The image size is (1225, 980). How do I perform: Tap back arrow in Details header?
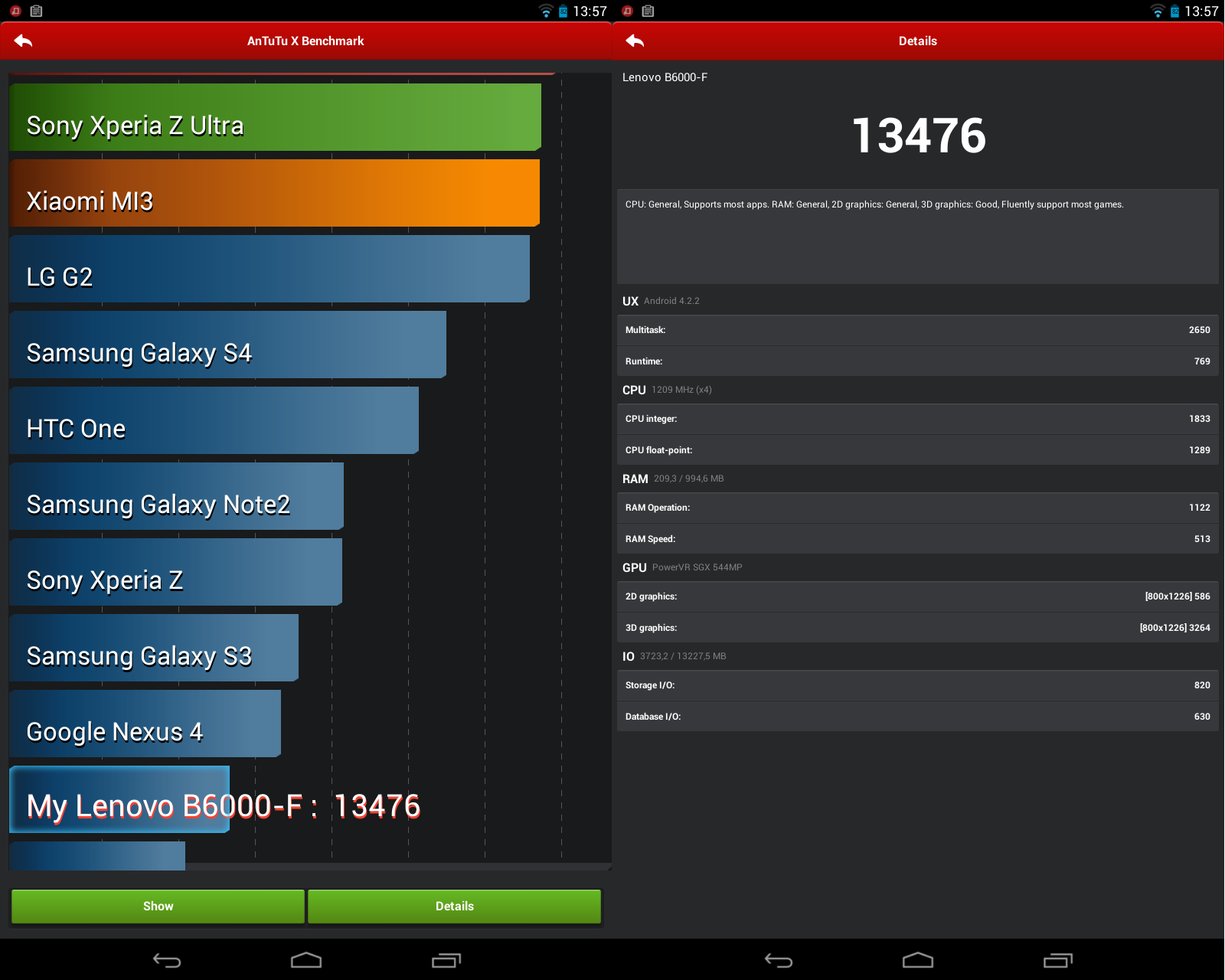(x=635, y=41)
